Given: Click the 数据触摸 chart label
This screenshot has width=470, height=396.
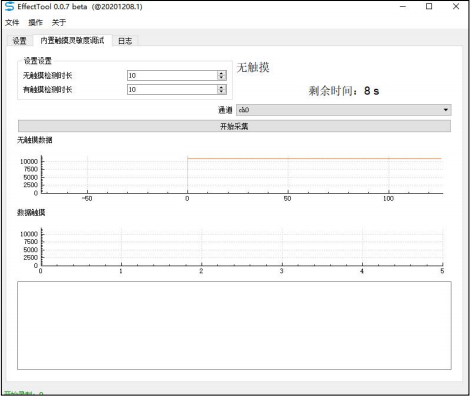Looking at the screenshot, I should pyautogui.click(x=31, y=213).
